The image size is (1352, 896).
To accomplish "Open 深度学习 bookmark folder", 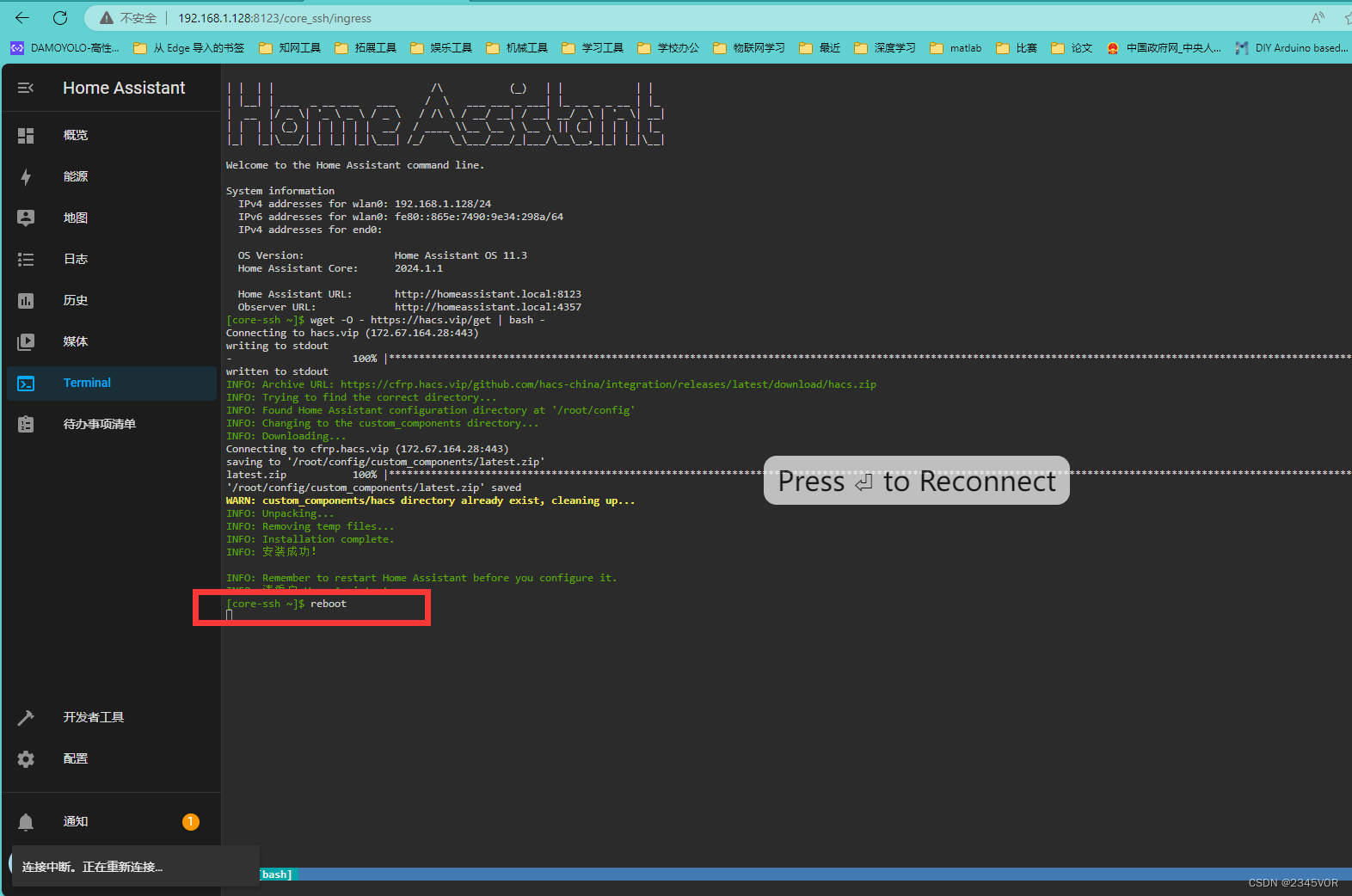I will 885,48.
